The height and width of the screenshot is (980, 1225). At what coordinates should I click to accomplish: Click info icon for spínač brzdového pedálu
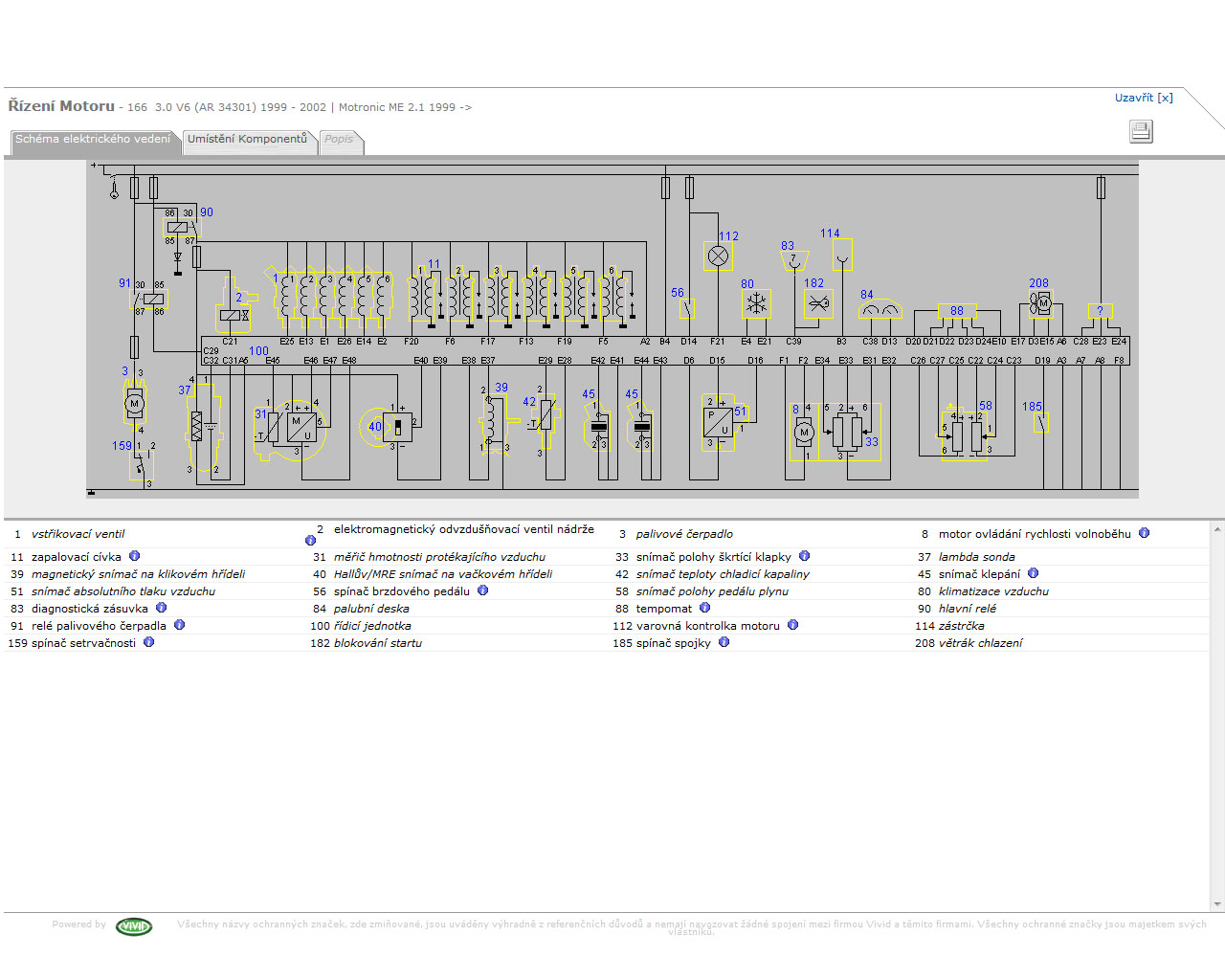[x=482, y=590]
